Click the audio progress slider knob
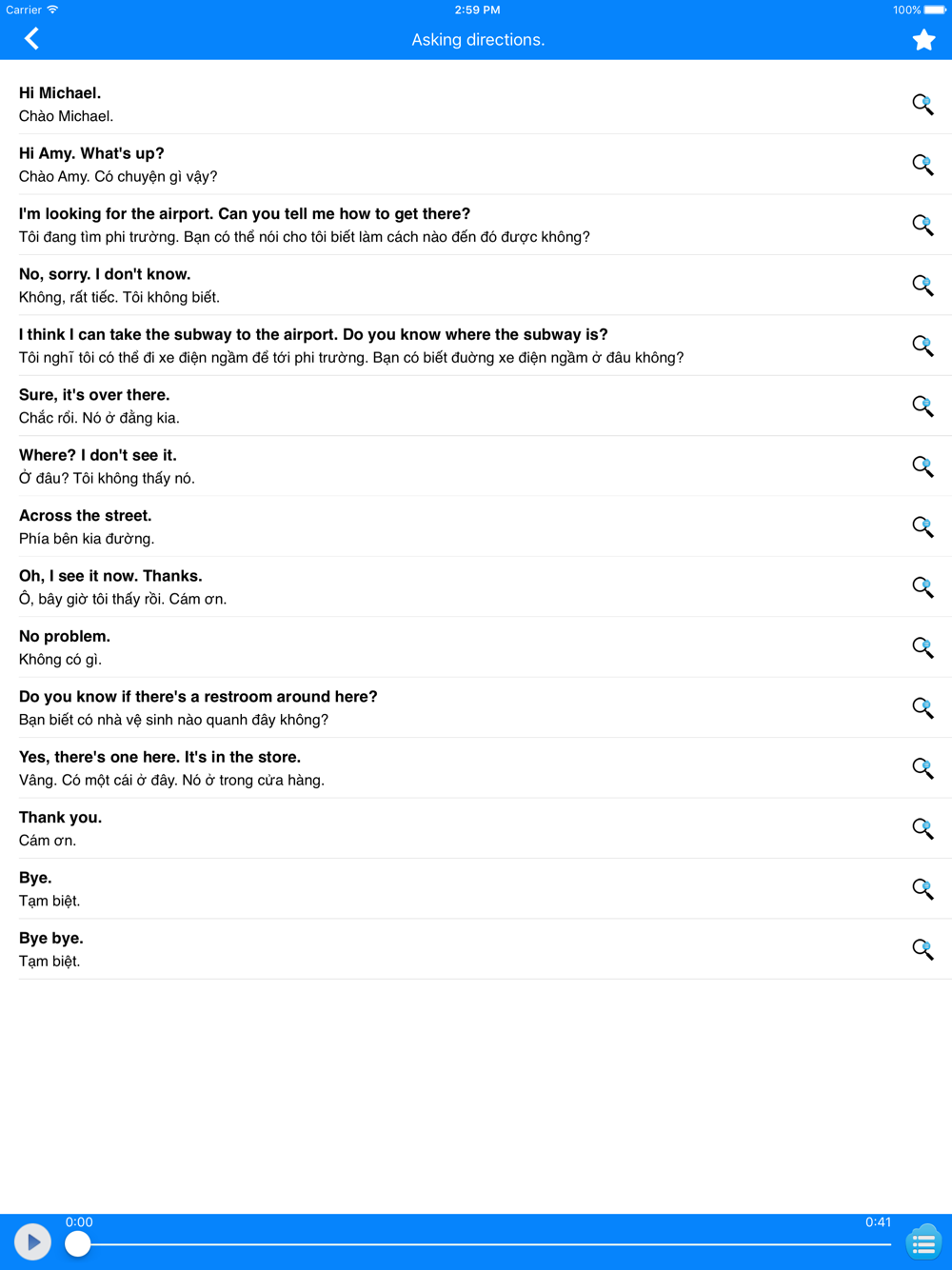The width and height of the screenshot is (952, 1270). pyautogui.click(x=78, y=1243)
